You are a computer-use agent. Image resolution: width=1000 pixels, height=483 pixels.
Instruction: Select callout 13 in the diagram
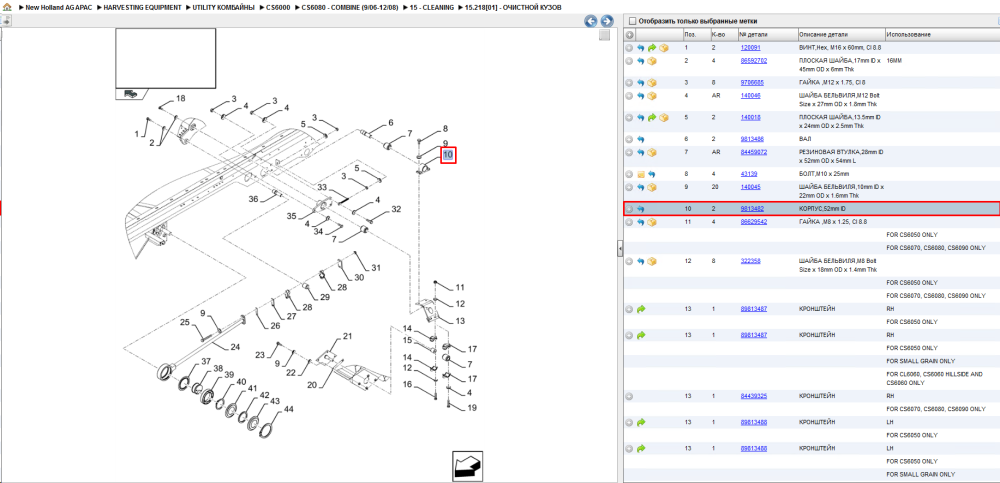[460, 320]
